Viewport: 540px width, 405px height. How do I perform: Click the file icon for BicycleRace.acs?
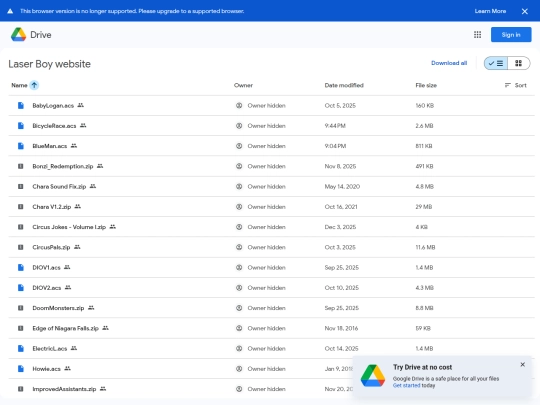pos(21,126)
